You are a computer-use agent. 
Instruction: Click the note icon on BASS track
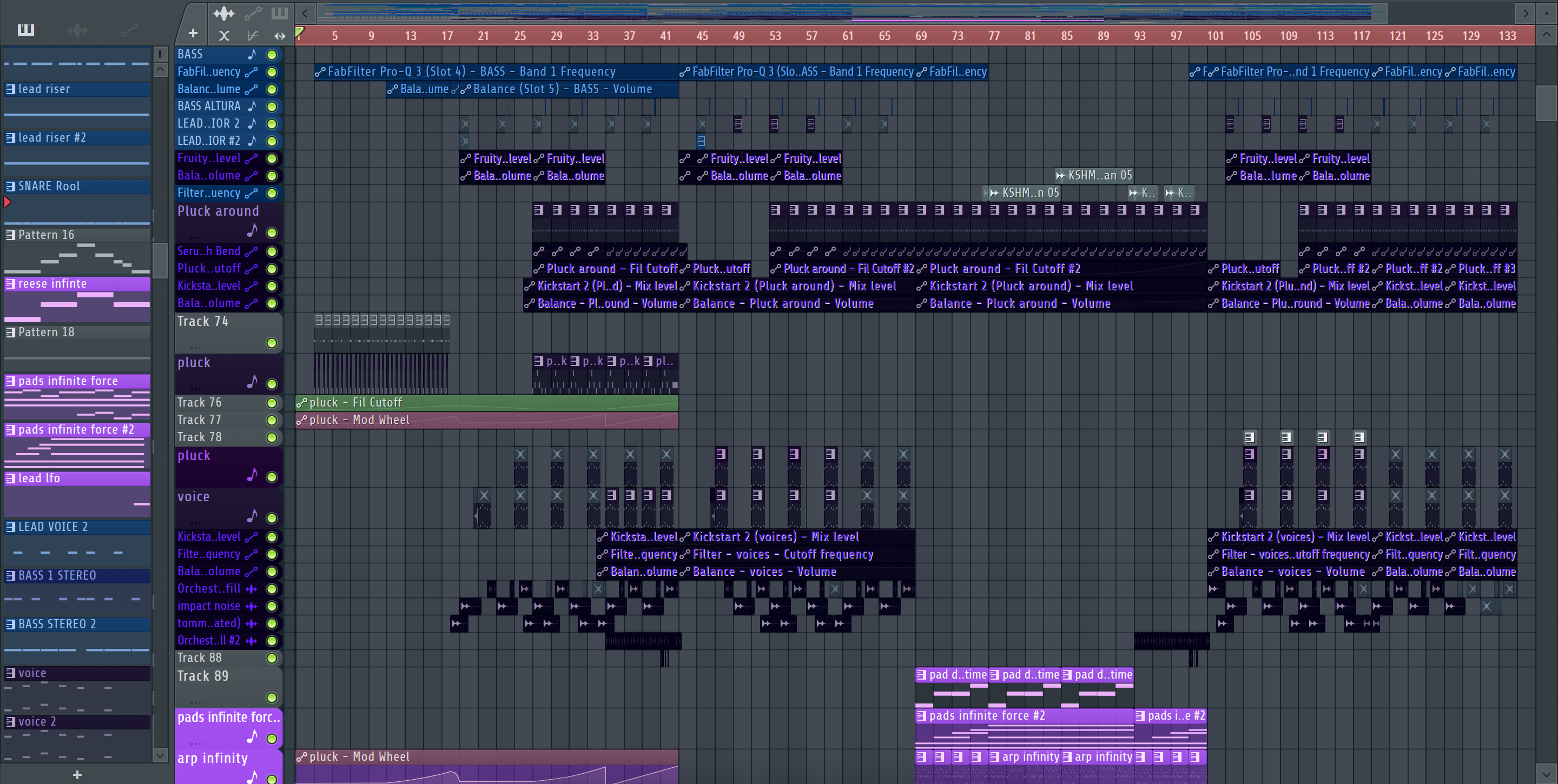(252, 55)
